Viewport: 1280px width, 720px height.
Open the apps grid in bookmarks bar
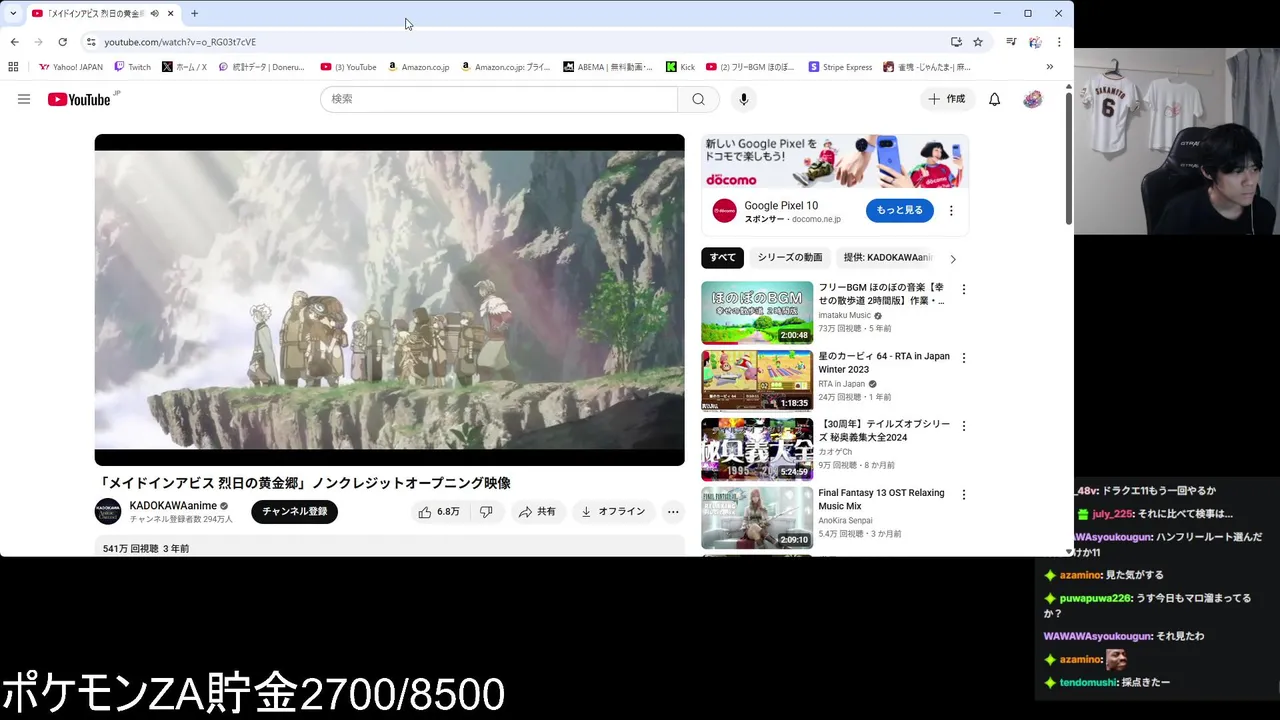click(x=13, y=67)
